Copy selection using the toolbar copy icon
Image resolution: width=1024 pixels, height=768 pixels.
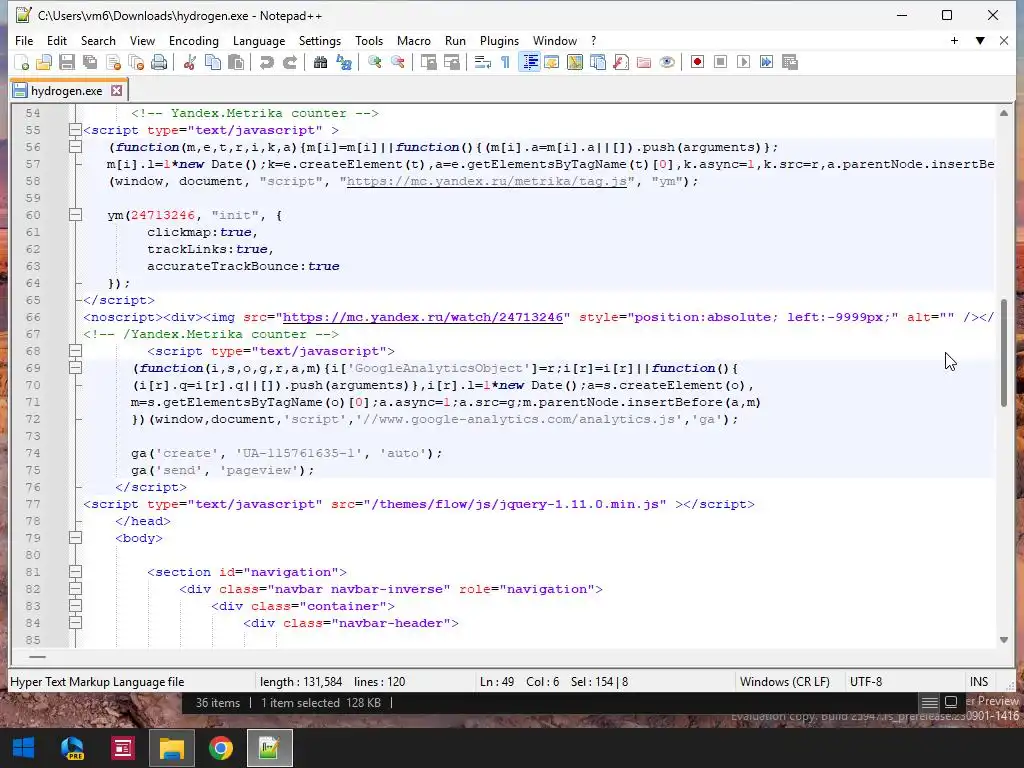(213, 62)
